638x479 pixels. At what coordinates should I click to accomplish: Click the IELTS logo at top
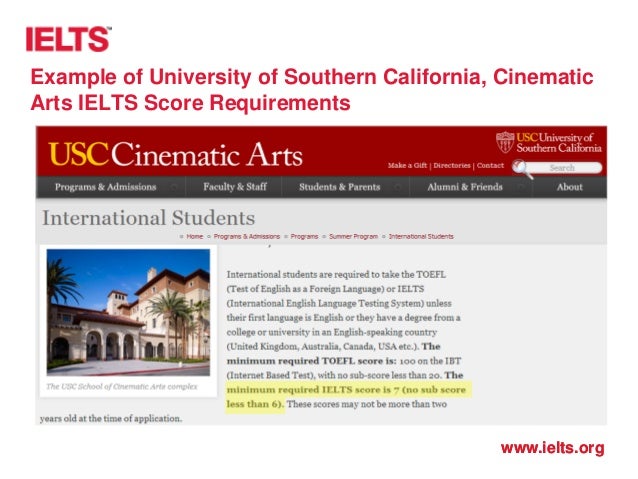coord(68,39)
